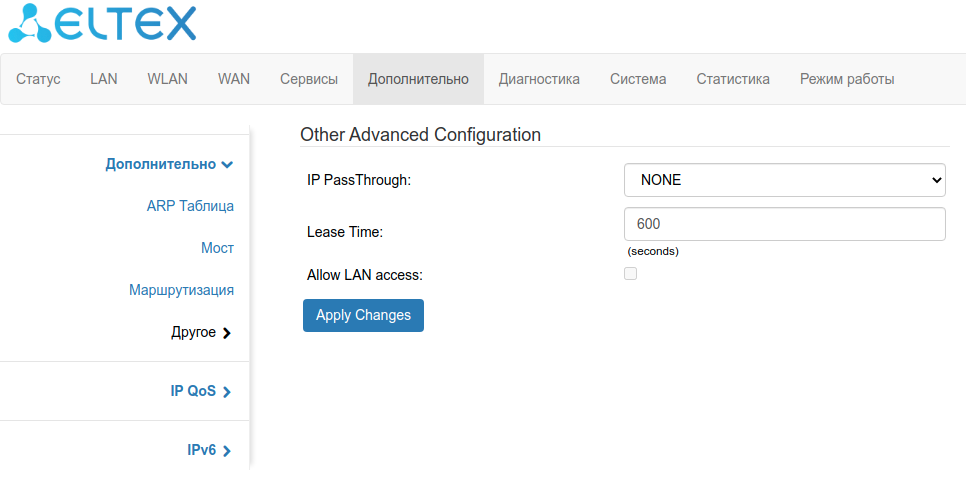The width and height of the screenshot is (966, 484).
Task: Go to the WLAN tab
Action: (167, 79)
